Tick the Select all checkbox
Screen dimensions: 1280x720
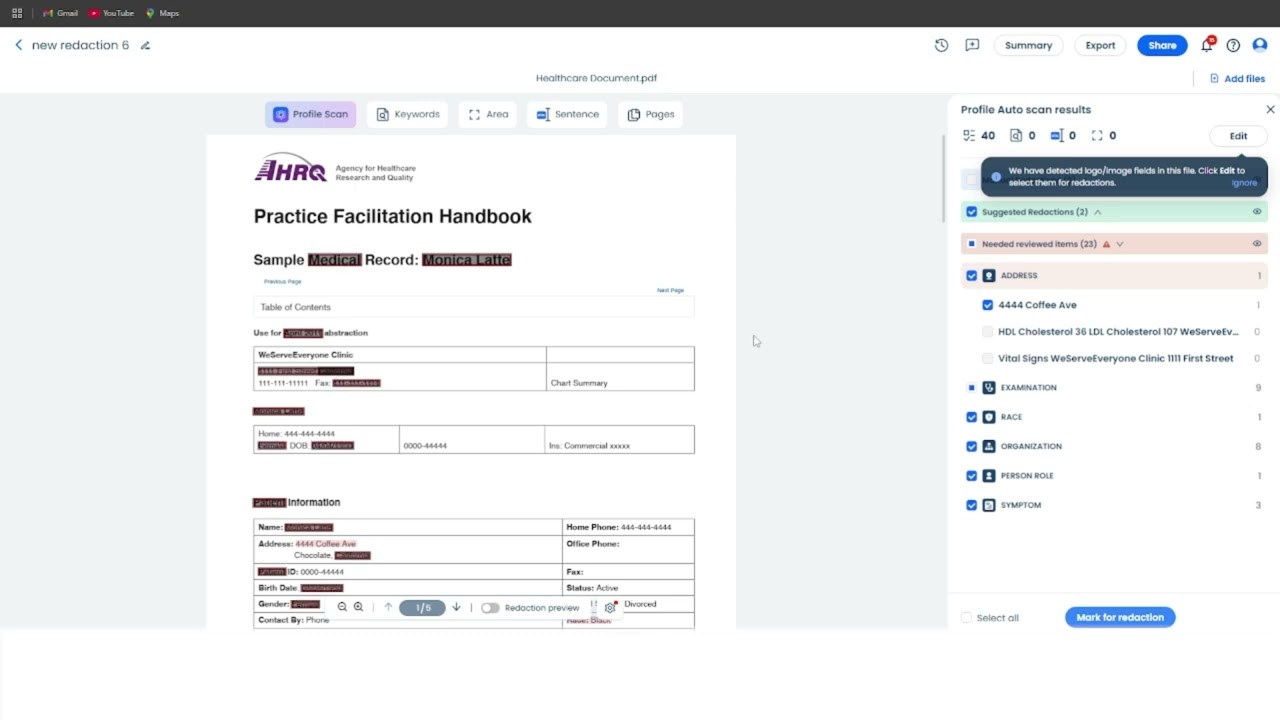966,618
